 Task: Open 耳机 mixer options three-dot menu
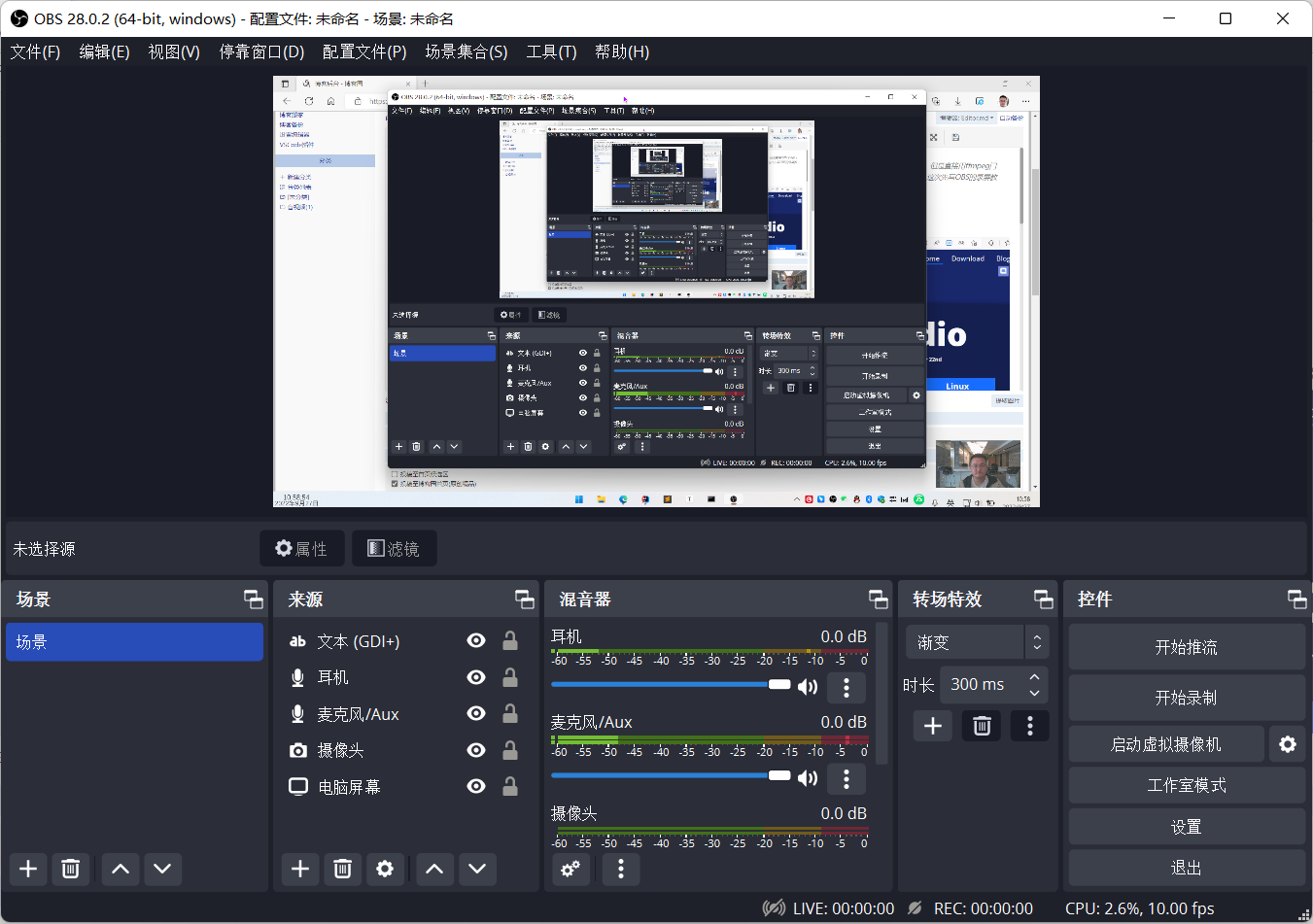pyautogui.click(x=847, y=687)
